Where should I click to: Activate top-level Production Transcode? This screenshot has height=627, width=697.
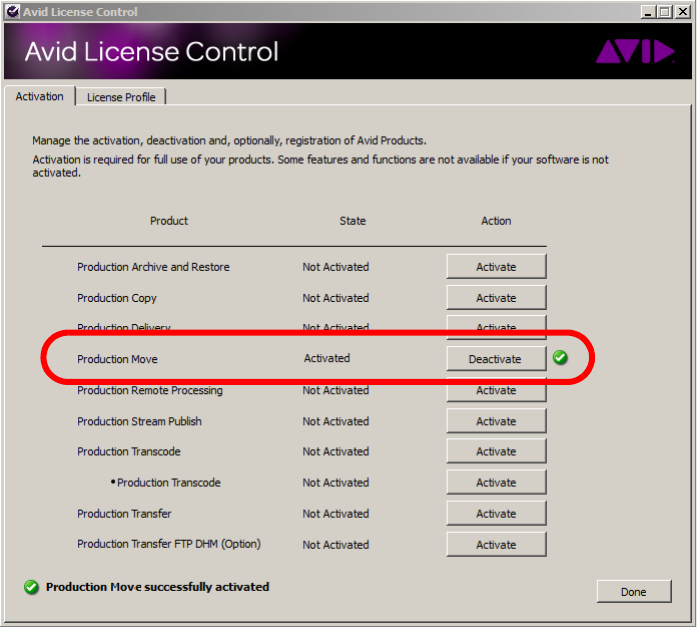click(496, 451)
